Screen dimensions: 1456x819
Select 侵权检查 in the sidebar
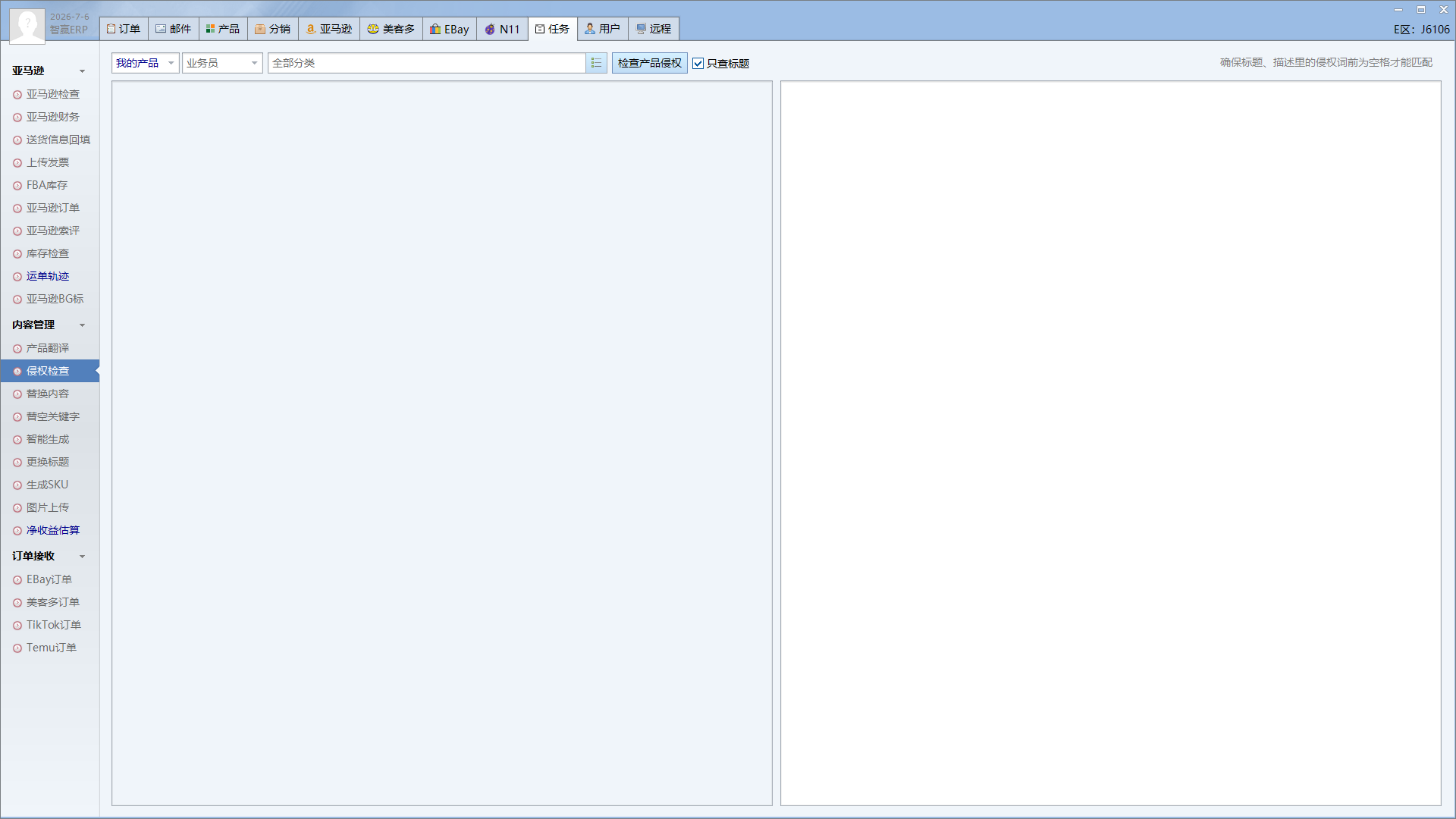(x=50, y=371)
